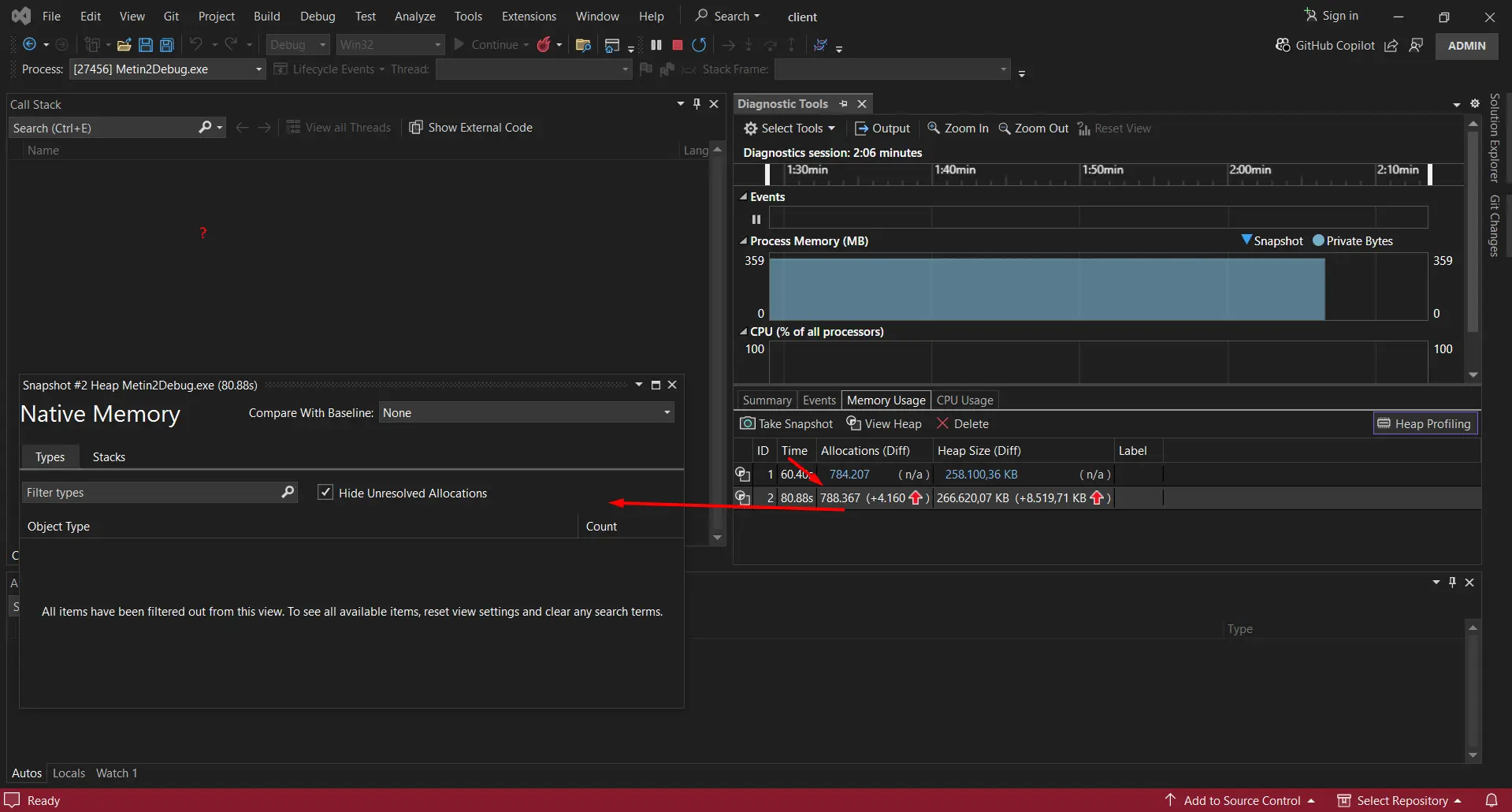The width and height of the screenshot is (1512, 812).
Task: Click the Zoom In button in Diagnostic Tools
Action: [957, 128]
